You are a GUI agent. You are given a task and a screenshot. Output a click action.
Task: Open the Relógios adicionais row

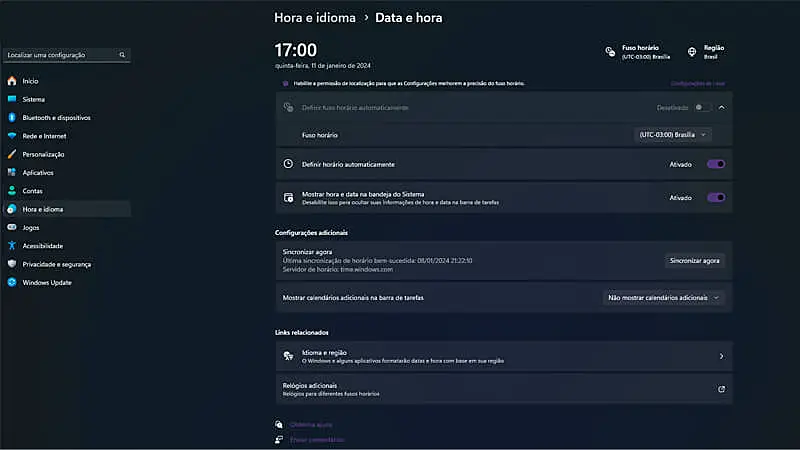tap(504, 389)
